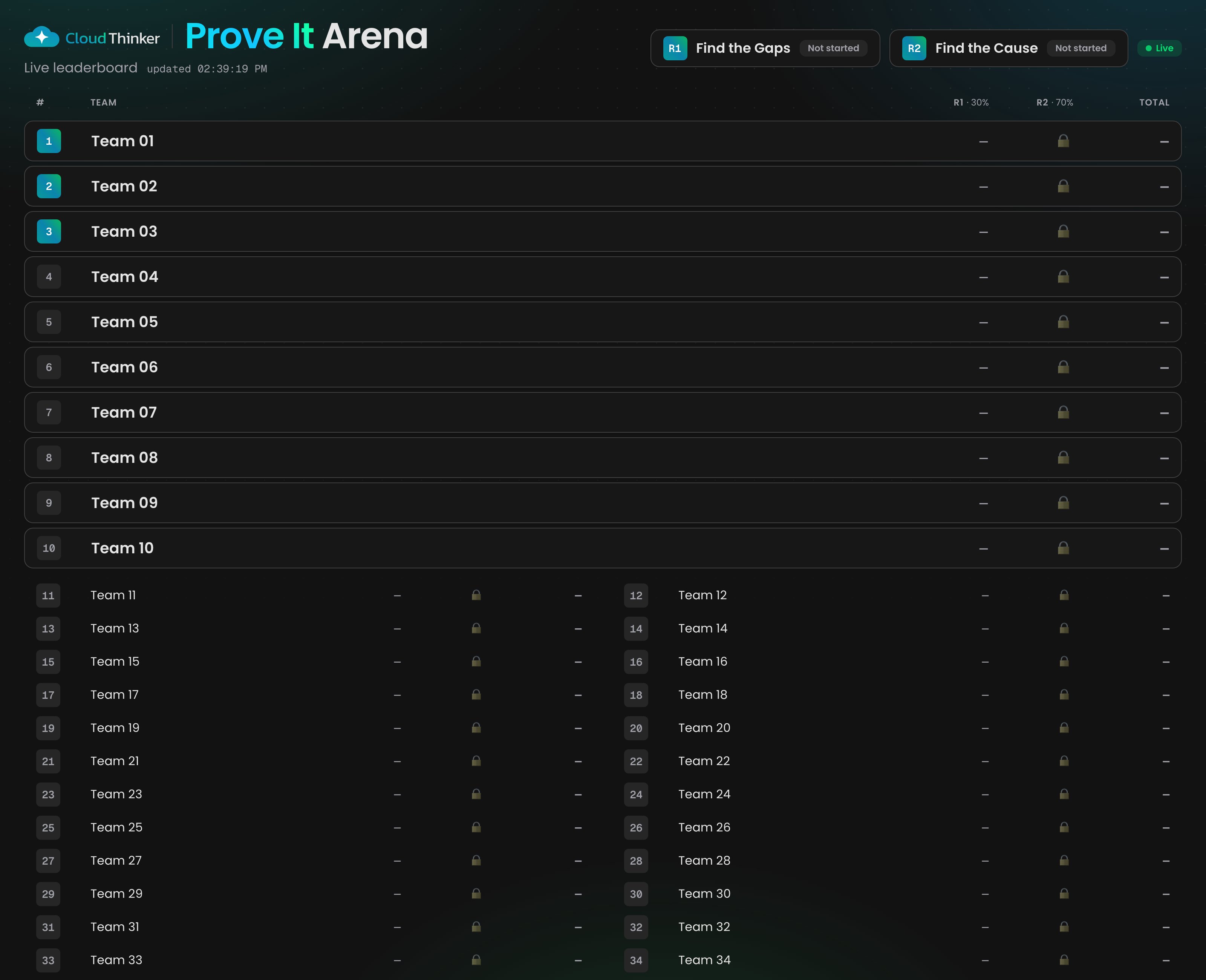
Task: Click the rank 3 badge
Action: tap(49, 231)
